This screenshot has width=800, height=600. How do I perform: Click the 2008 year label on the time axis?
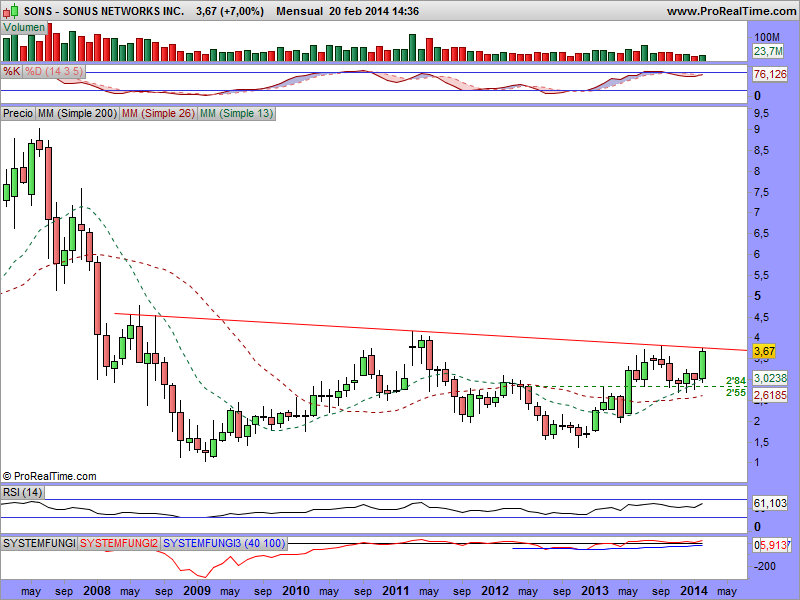click(x=97, y=591)
